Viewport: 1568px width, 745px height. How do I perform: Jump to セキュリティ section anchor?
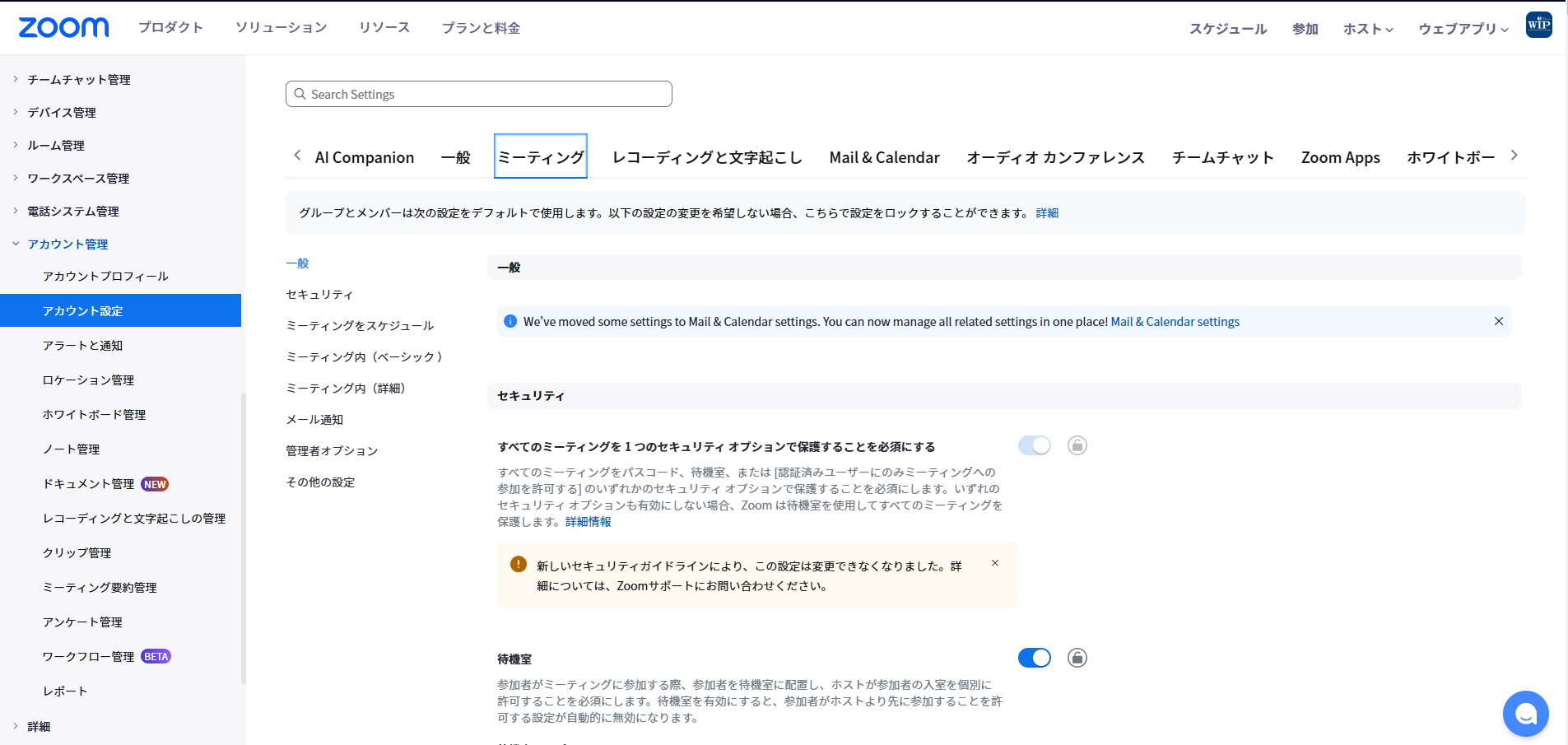[x=319, y=294]
